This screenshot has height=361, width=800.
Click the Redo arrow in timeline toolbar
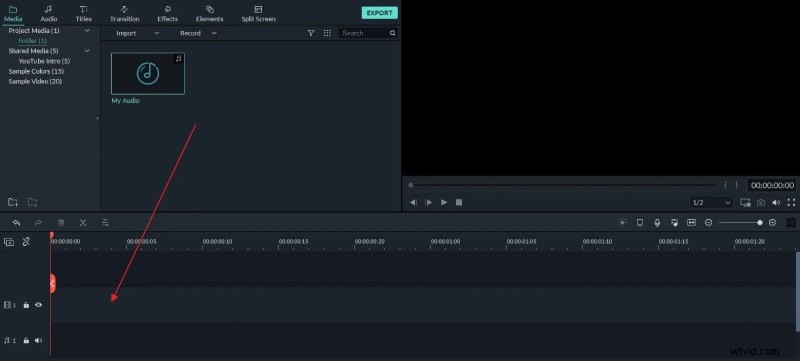[x=38, y=223]
